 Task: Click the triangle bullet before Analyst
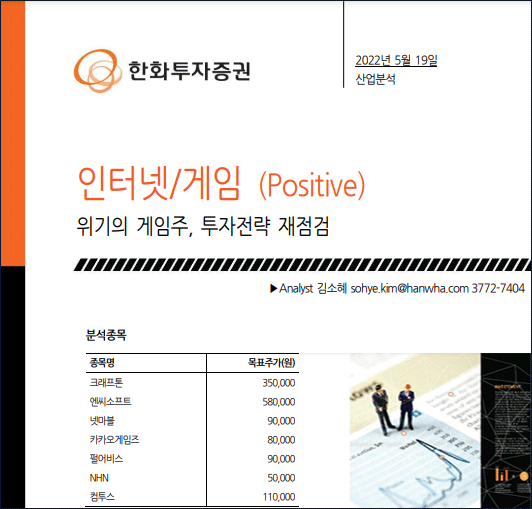pos(273,288)
